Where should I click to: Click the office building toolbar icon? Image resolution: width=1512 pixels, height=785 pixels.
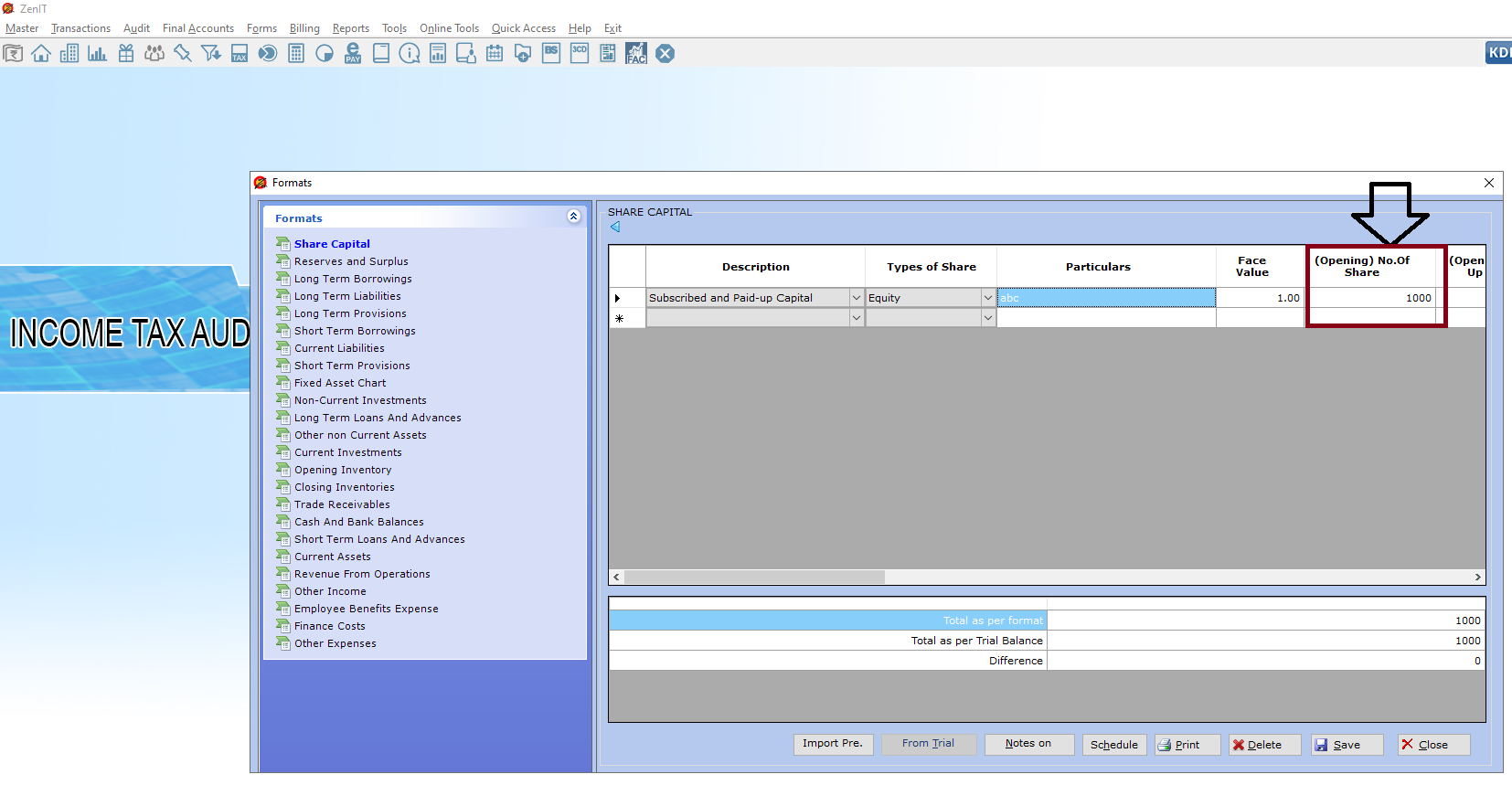coord(69,54)
